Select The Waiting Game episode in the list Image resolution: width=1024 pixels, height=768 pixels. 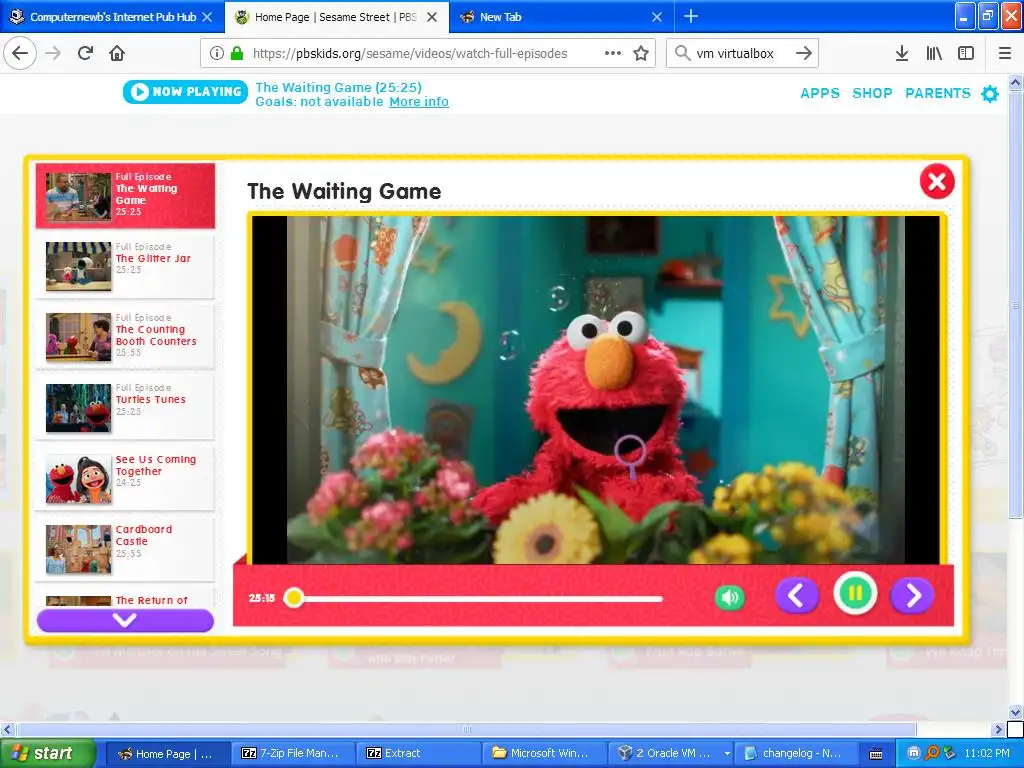pyautogui.click(x=125, y=195)
